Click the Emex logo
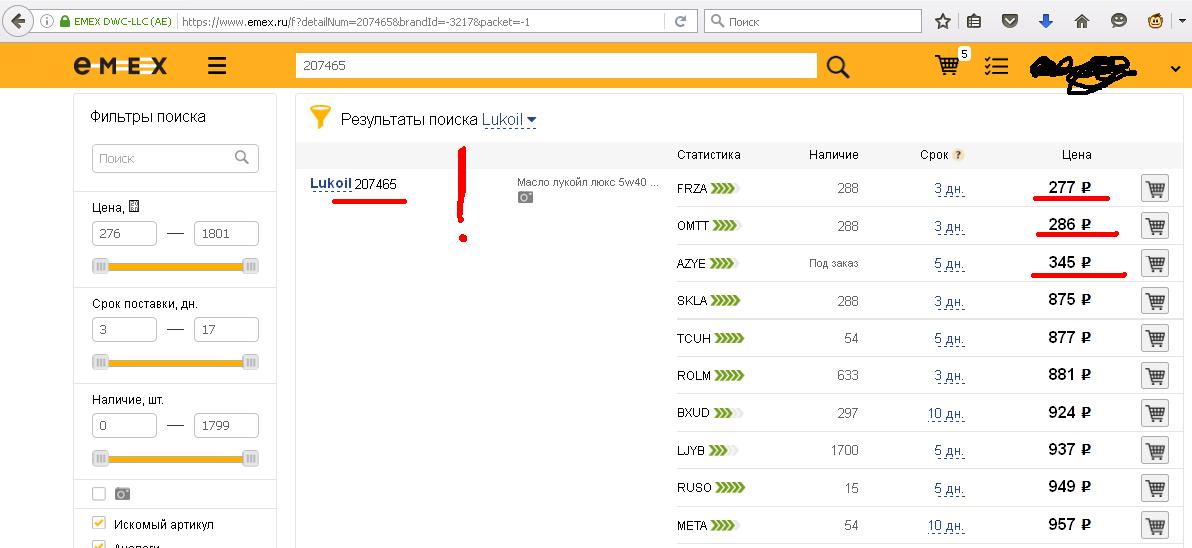This screenshot has height=548, width=1192. coord(120,66)
